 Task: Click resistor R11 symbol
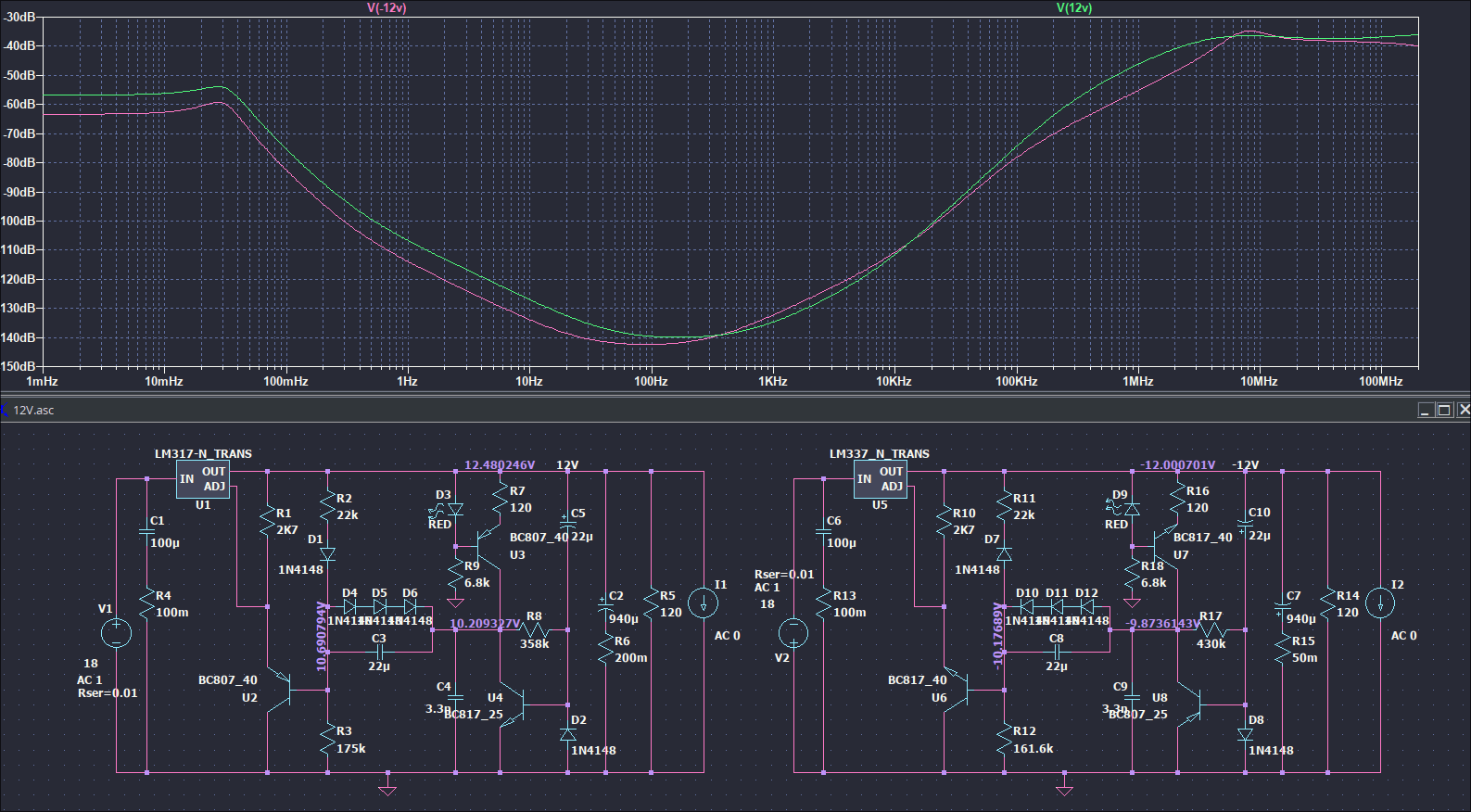(x=1004, y=506)
